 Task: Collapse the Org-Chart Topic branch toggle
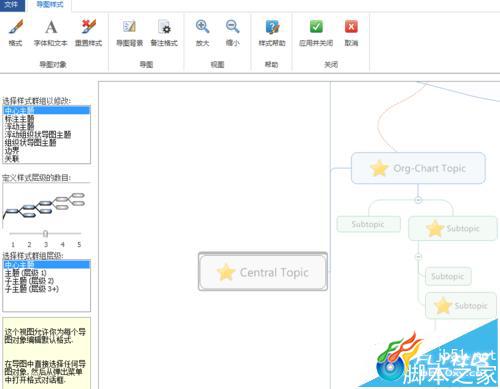tap(418, 200)
